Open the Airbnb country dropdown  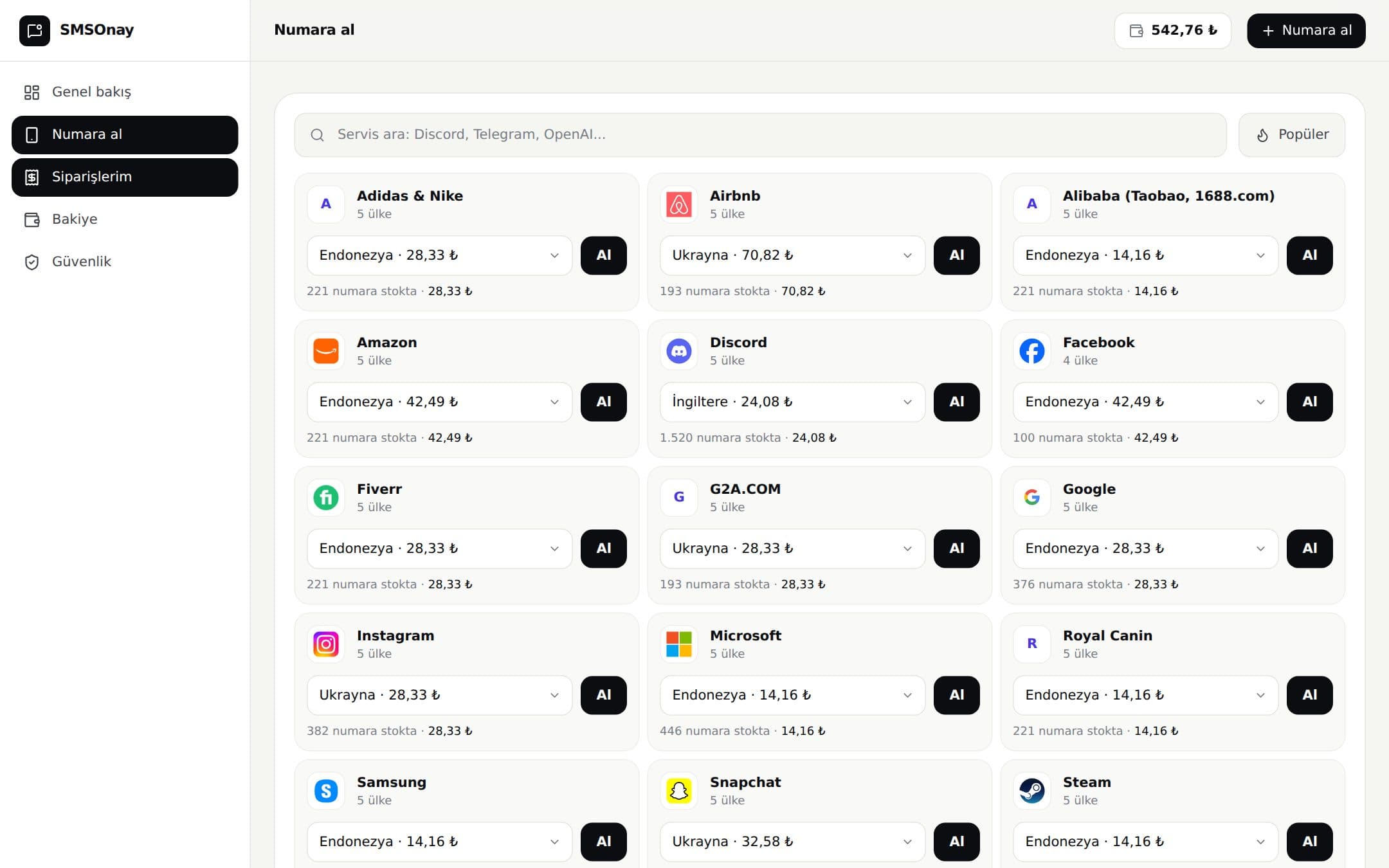793,255
